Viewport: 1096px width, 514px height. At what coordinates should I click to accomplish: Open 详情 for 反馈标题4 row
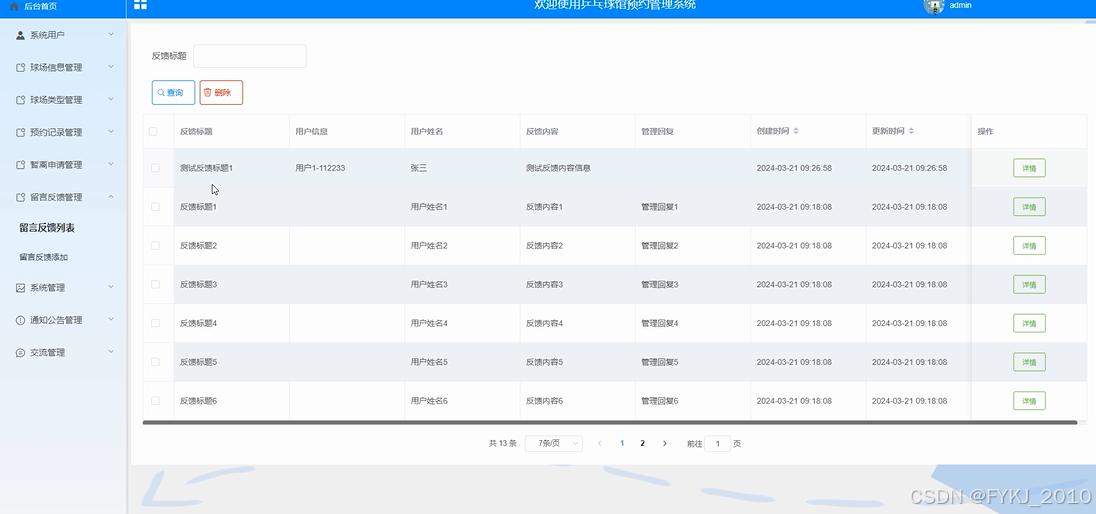(1029, 323)
